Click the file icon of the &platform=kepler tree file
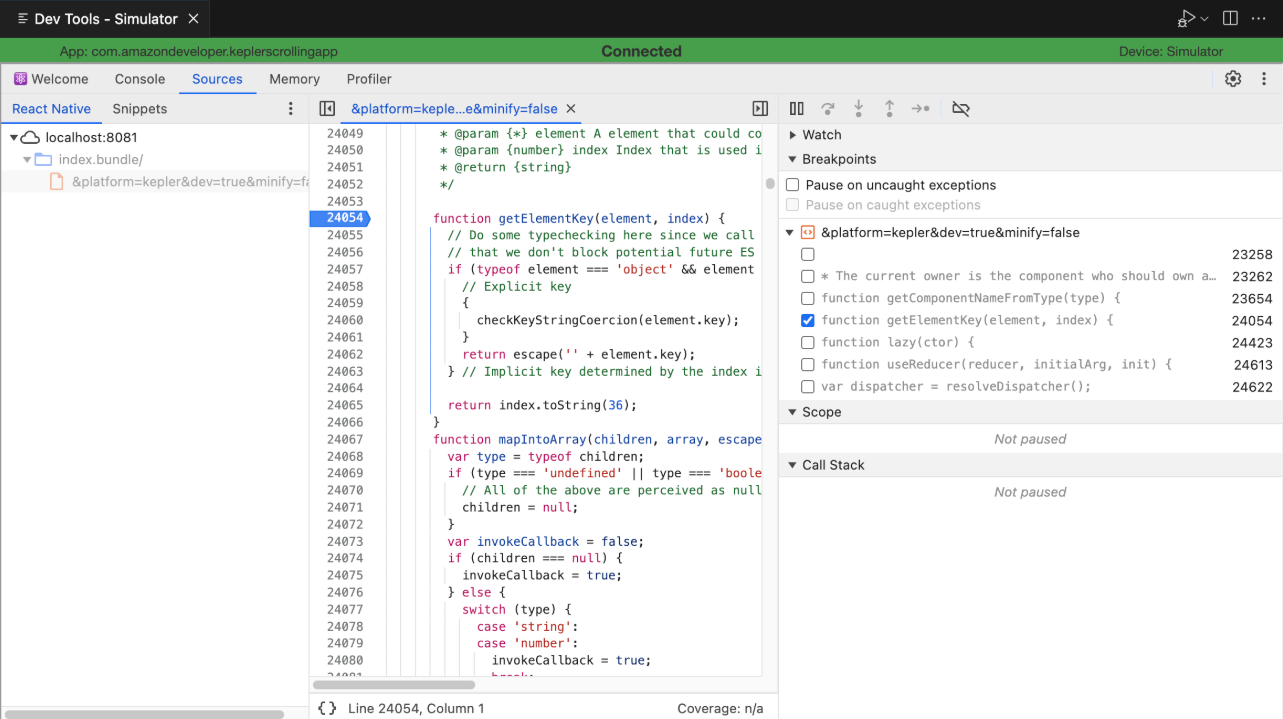 [x=57, y=181]
